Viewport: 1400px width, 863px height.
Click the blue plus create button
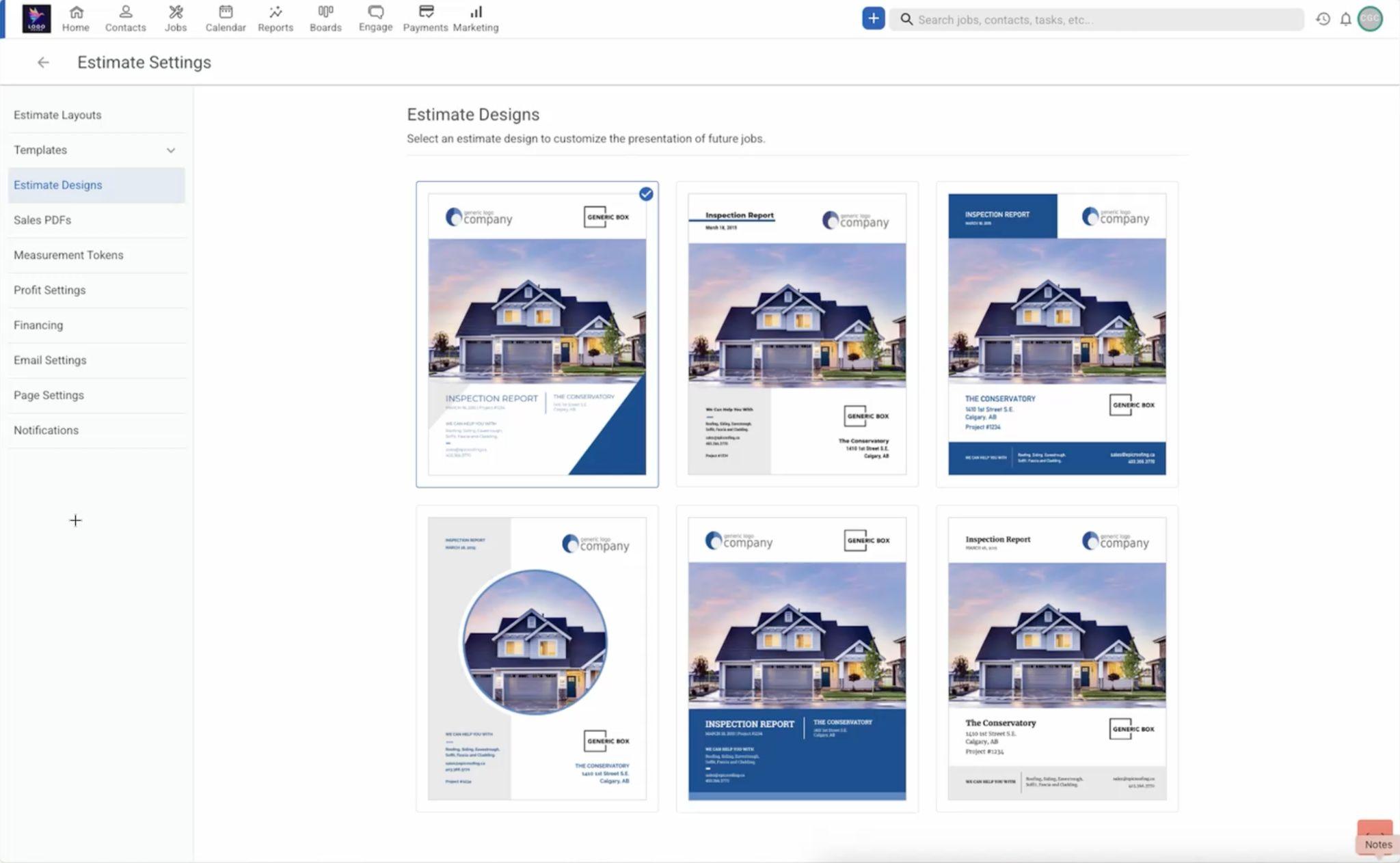[x=873, y=18]
